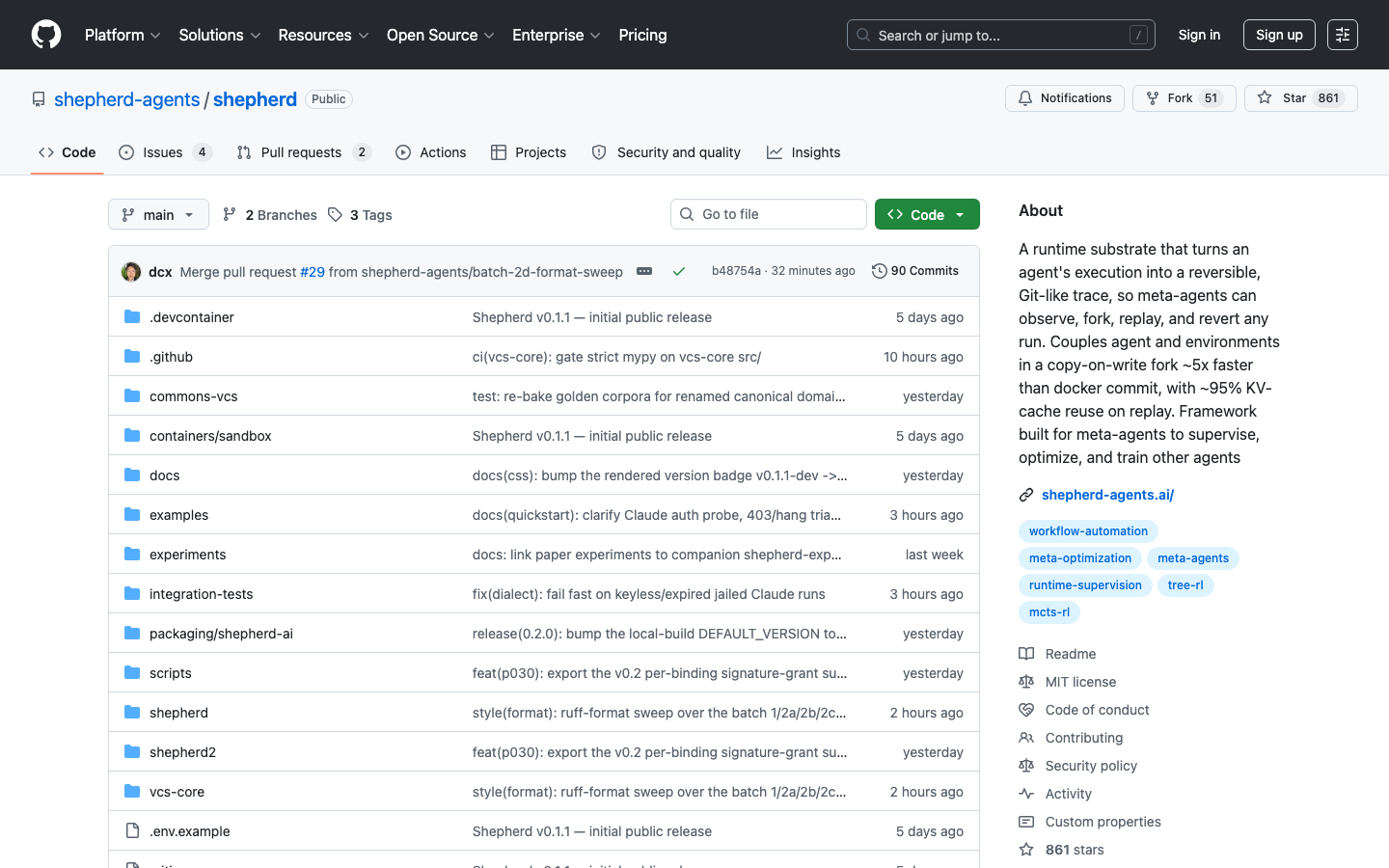Fork the shepherd repository

tap(1185, 98)
